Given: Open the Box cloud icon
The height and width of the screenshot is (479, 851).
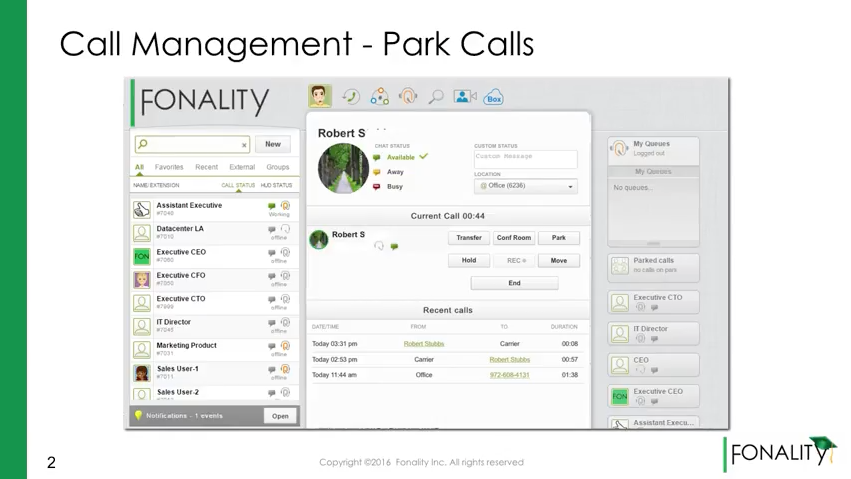Looking at the screenshot, I should point(493,97).
